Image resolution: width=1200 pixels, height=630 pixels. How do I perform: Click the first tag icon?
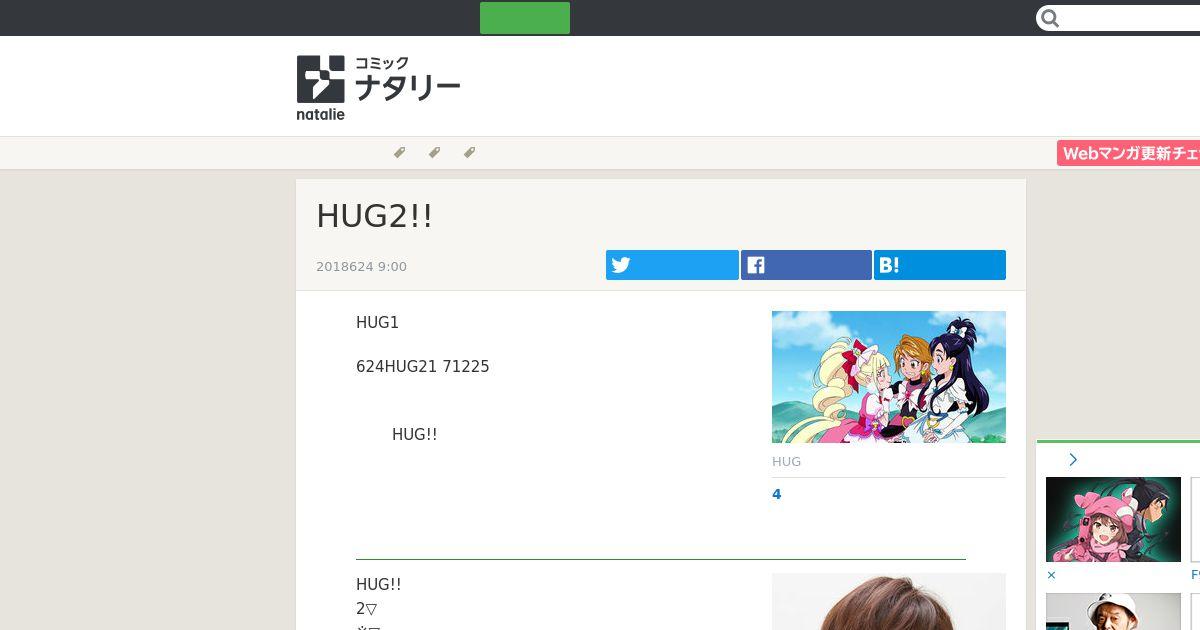[x=399, y=153]
